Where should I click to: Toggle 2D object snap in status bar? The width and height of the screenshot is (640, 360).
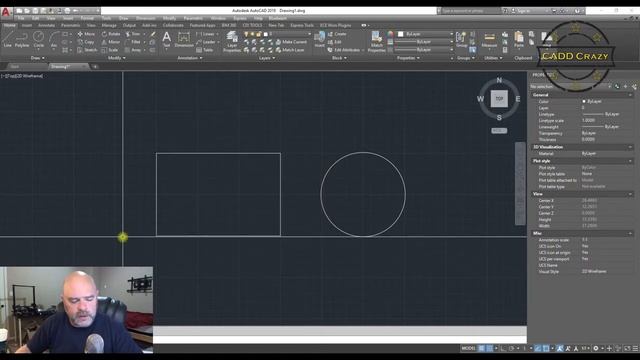(x=546, y=348)
